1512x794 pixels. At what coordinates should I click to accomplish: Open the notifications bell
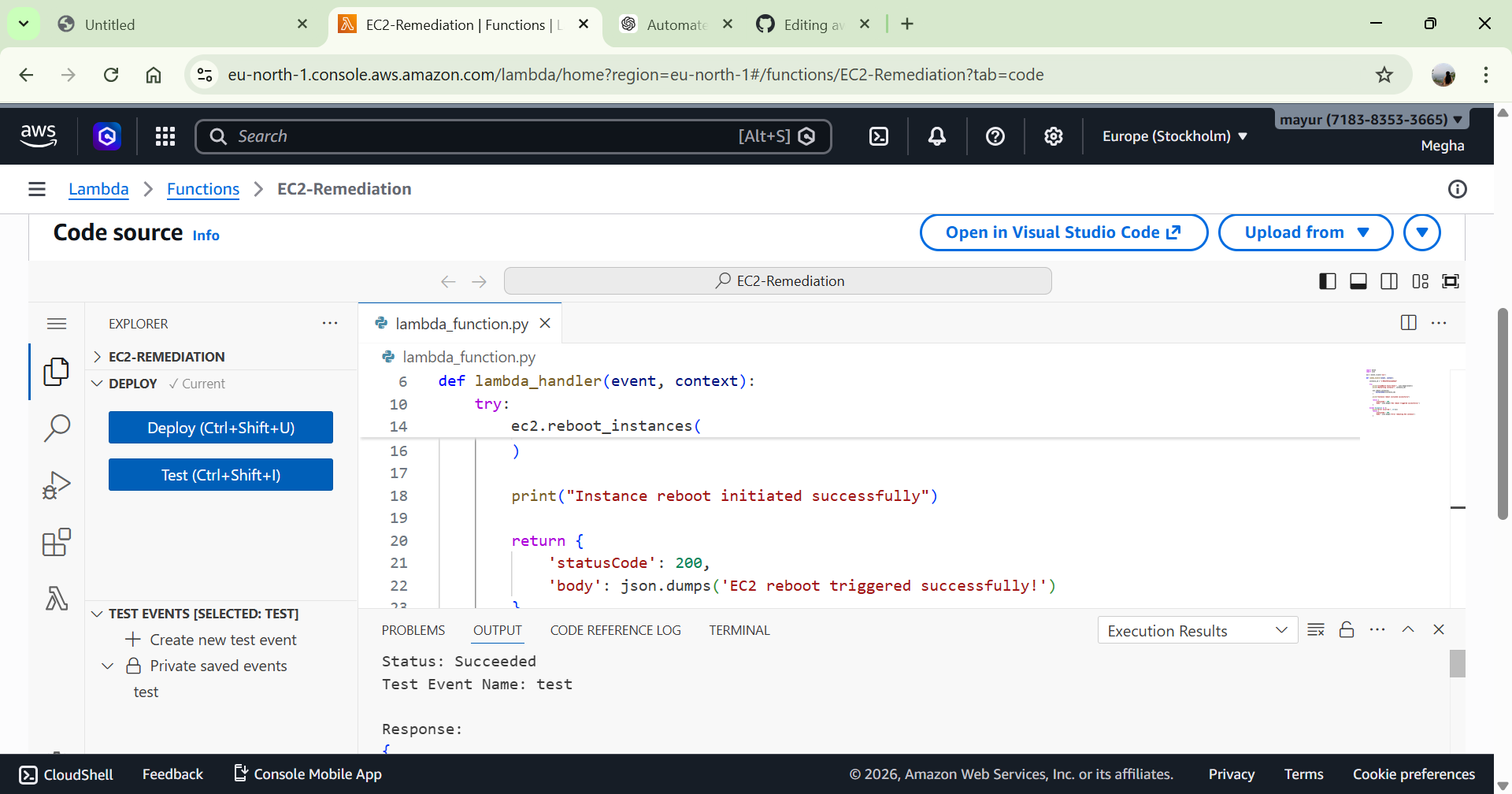tap(937, 136)
